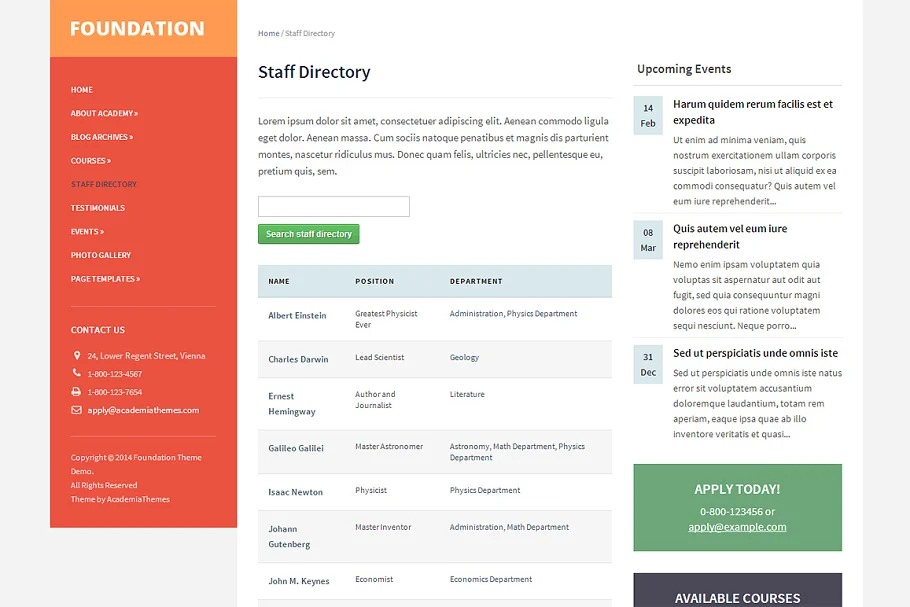This screenshot has height=607, width=910.
Task: Click into the staff search text field
Action: click(333, 207)
